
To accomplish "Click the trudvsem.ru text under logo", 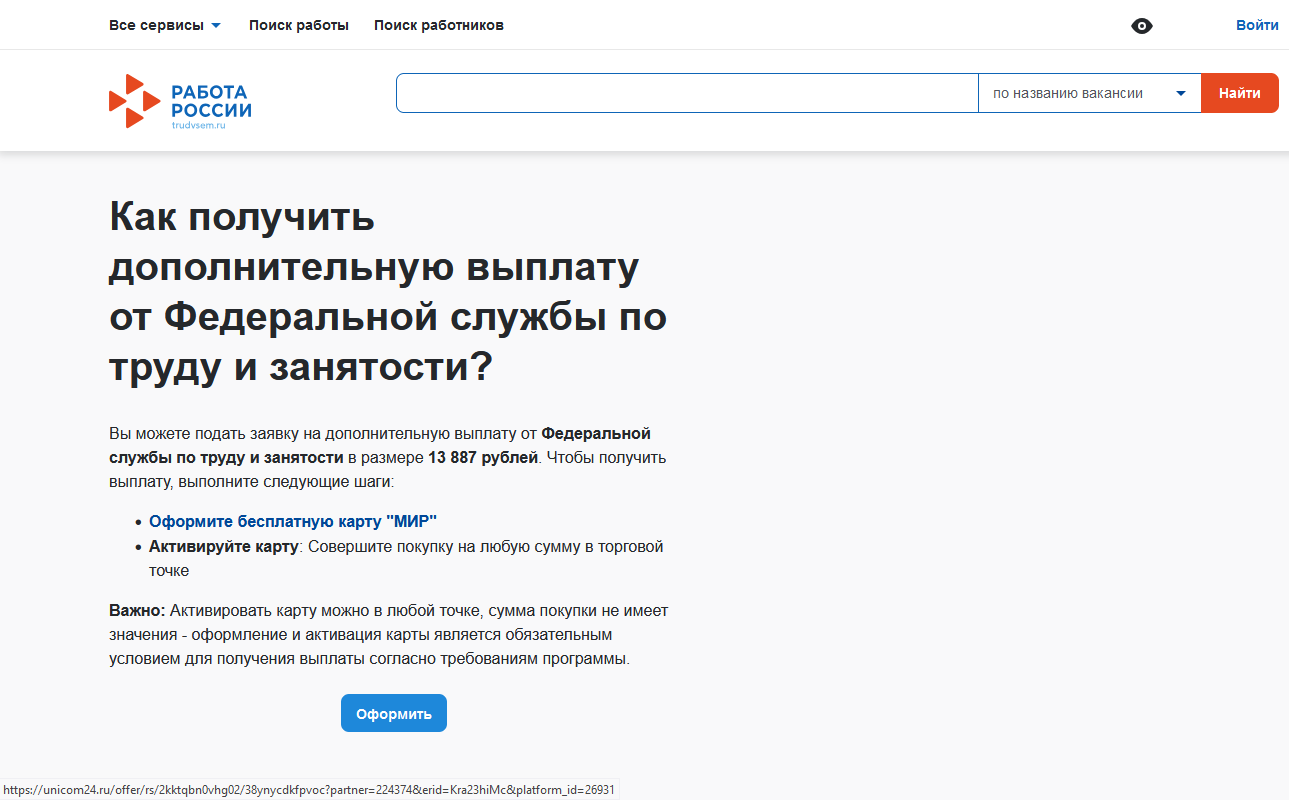I will tap(199, 125).
